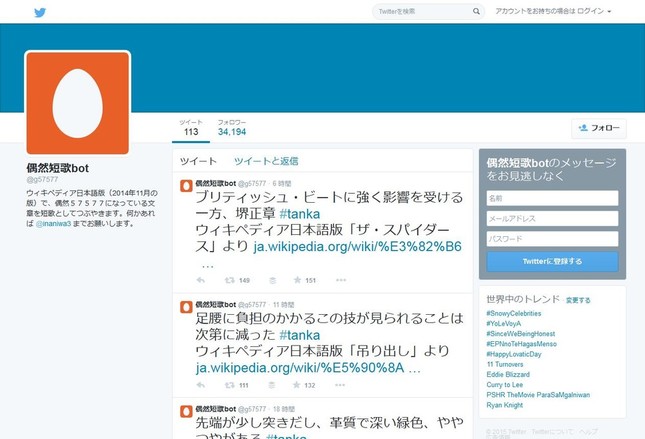
Task: Select the ツイート count tab showing 113
Action: (191, 128)
